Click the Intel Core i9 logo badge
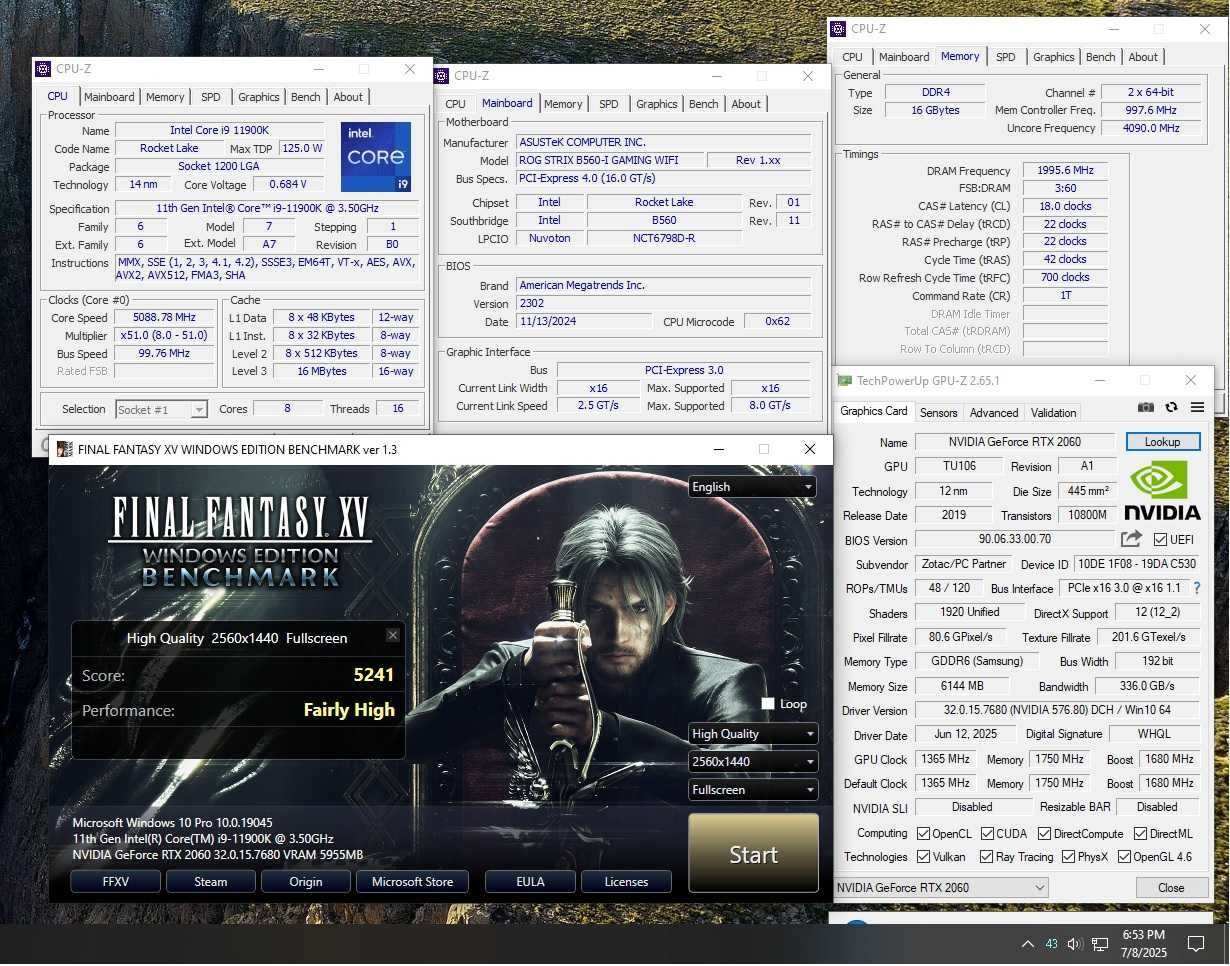Viewport: 1230px width, 966px height. [376, 157]
